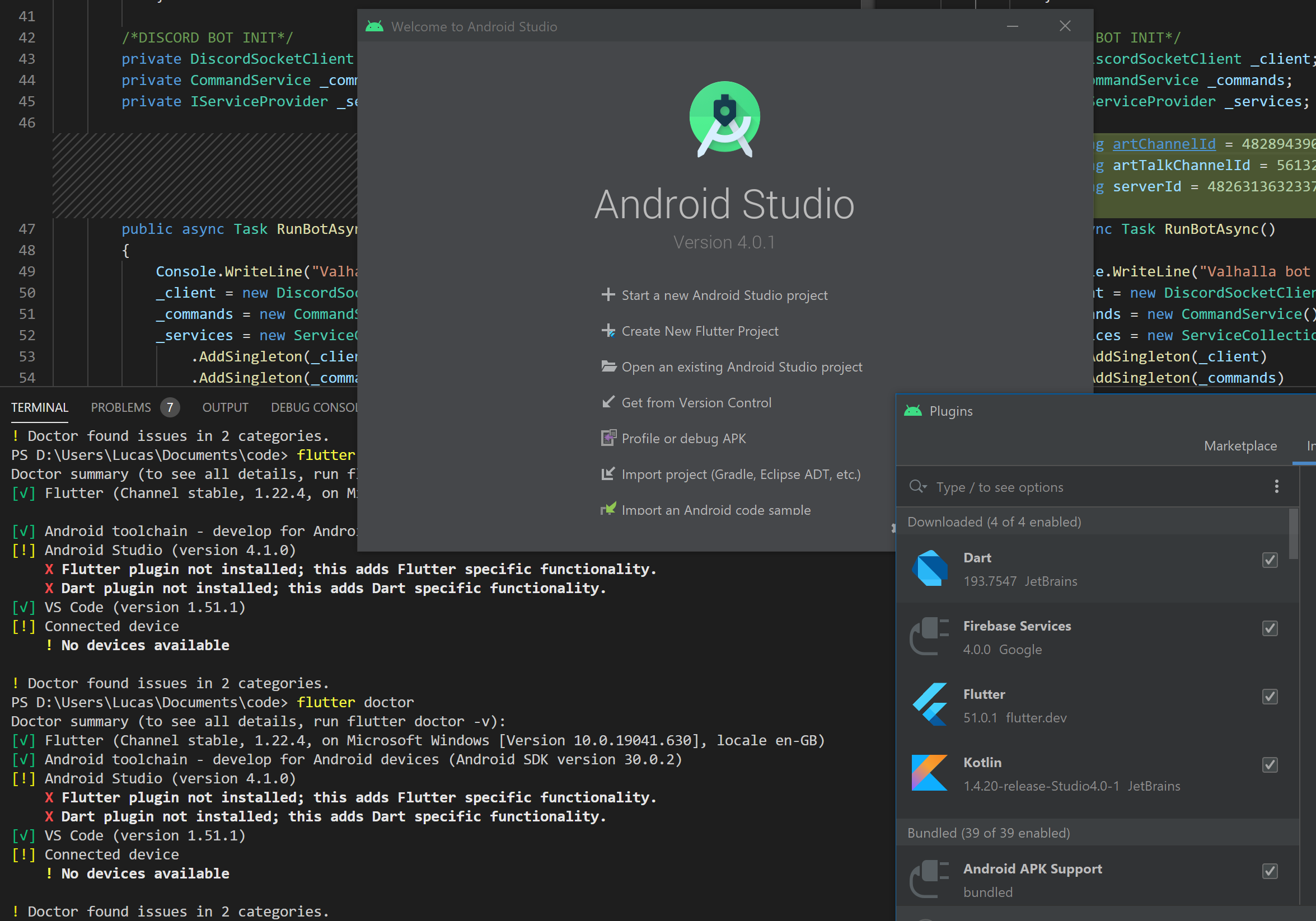Click the Dart plugin logo
This screenshot has width=1316, height=921.
pos(929,568)
